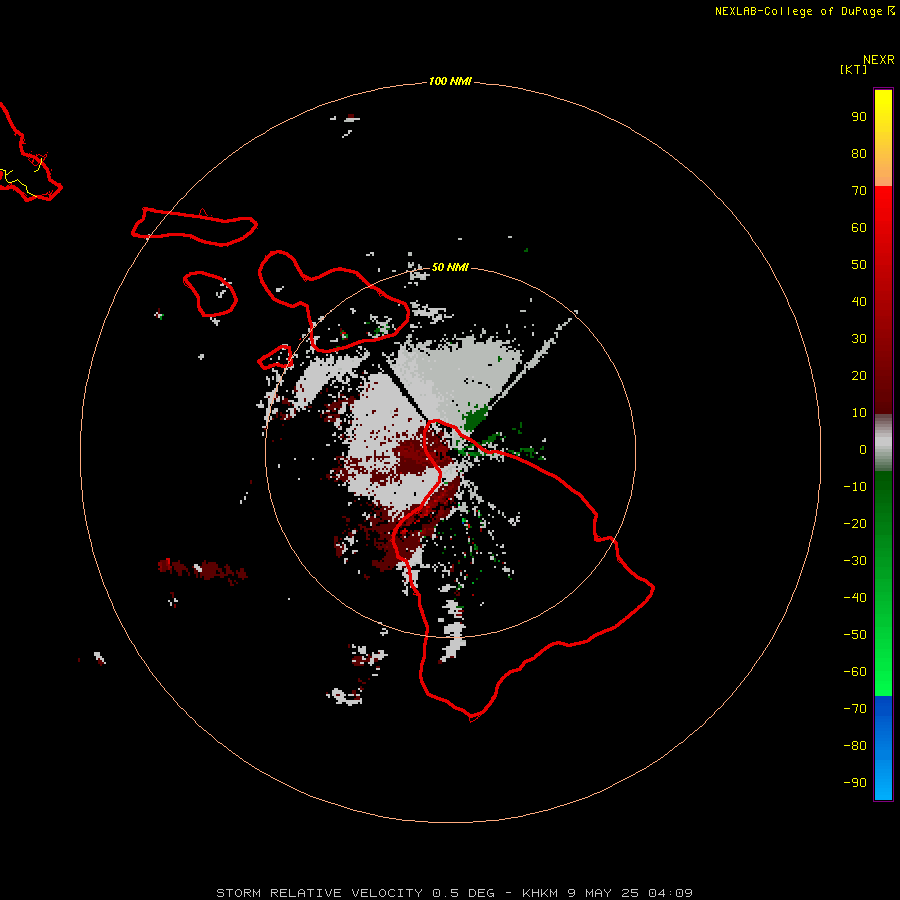Click the -70 value on the velocity scale
Viewport: 900px width, 900px height.
pyautogui.click(x=855, y=708)
